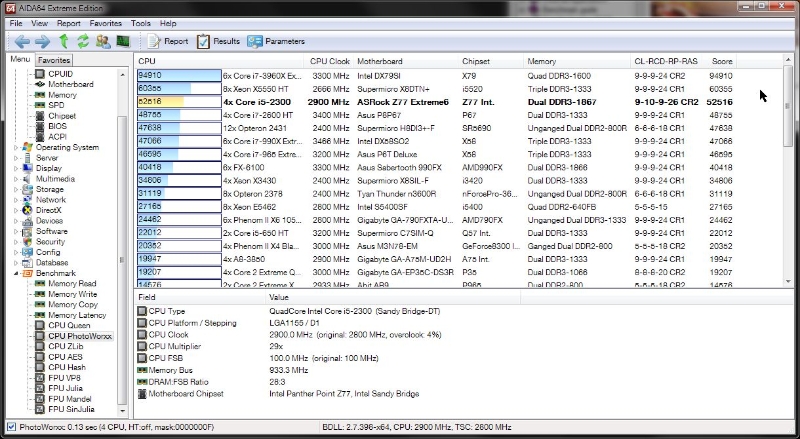The width and height of the screenshot is (800, 439).
Task: Expand the Storage tree node
Action: (16, 189)
